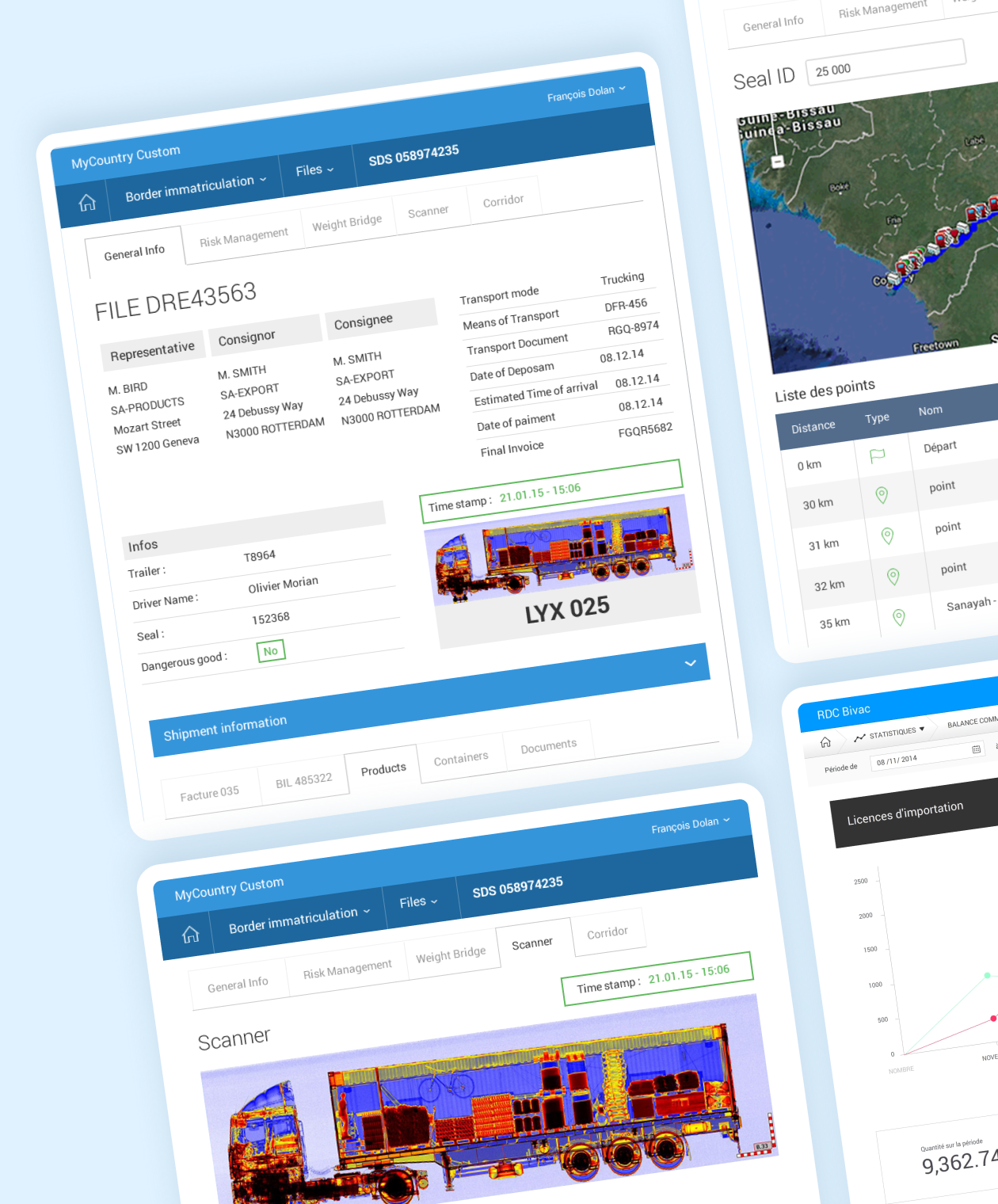The height and width of the screenshot is (1204, 998).
Task: Click the location pin in the 32 km row
Action: click(893, 577)
